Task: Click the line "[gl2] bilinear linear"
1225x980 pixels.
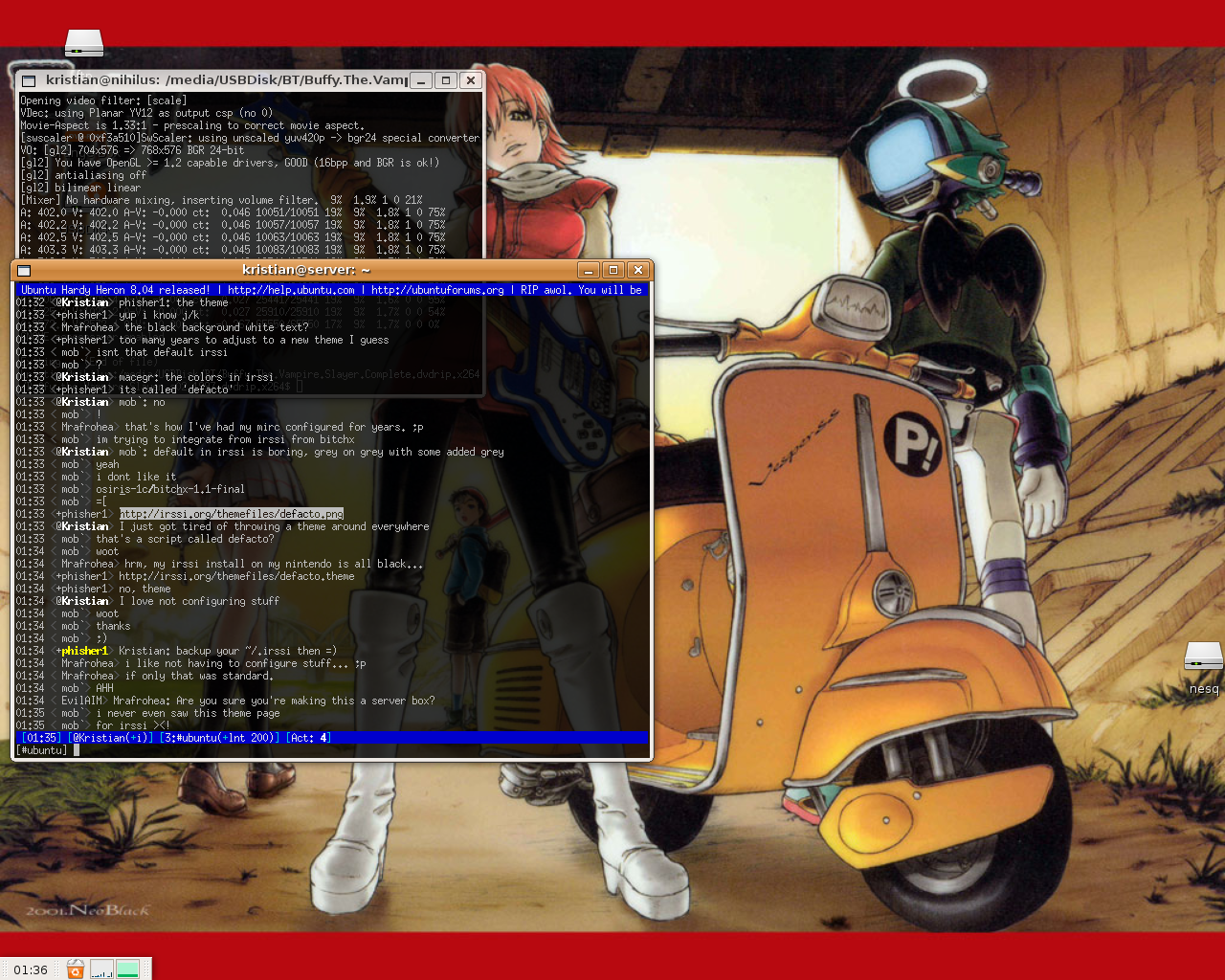Action: (x=80, y=188)
